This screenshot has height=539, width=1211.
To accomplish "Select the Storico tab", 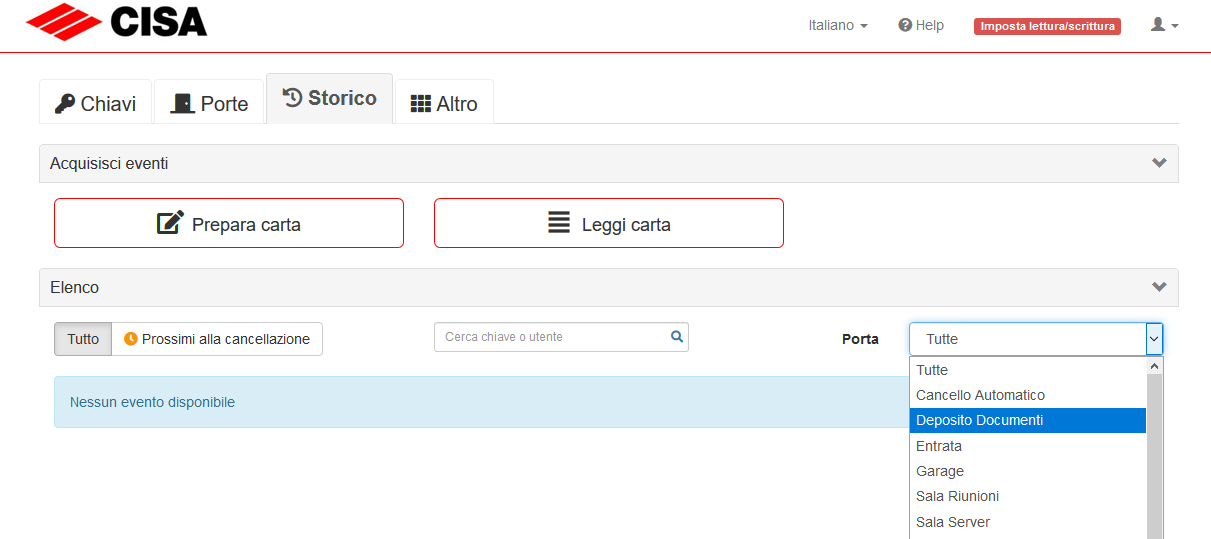I will pyautogui.click(x=329, y=98).
